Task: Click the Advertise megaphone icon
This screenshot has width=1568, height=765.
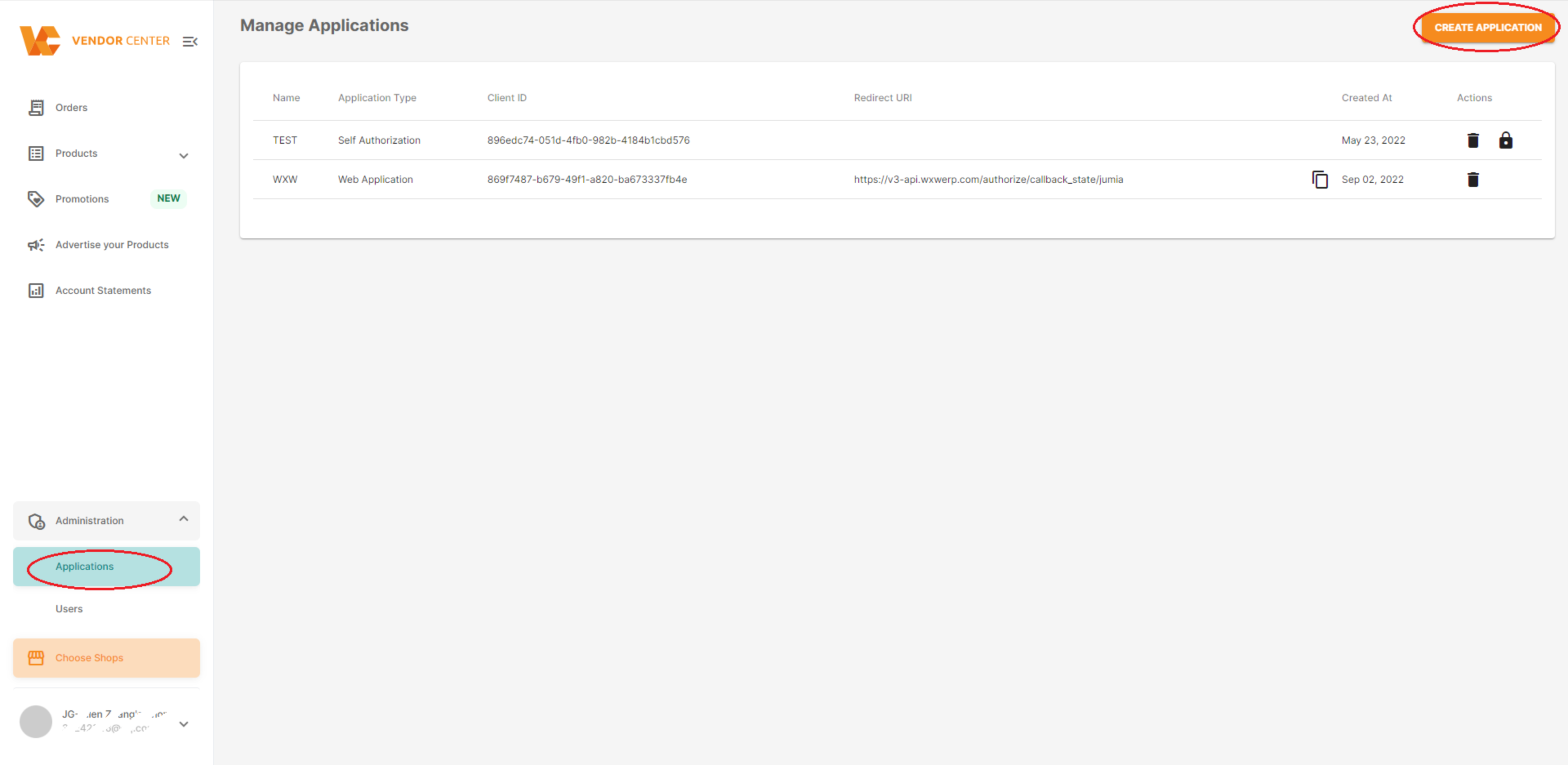Action: pos(36,245)
